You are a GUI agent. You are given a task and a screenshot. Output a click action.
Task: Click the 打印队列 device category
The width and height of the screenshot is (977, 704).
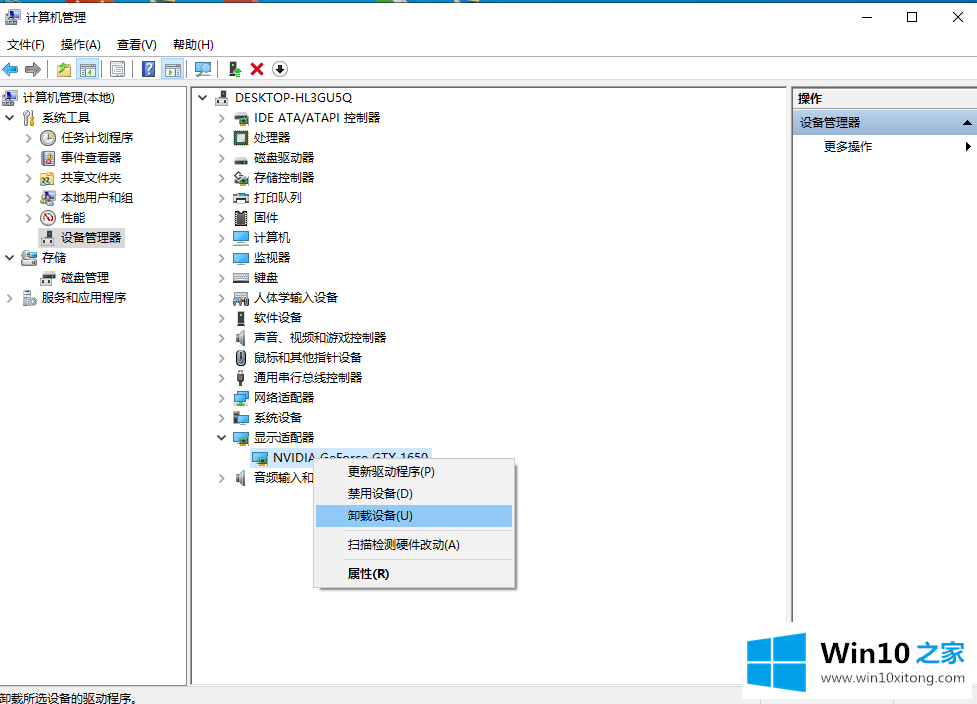click(277, 197)
